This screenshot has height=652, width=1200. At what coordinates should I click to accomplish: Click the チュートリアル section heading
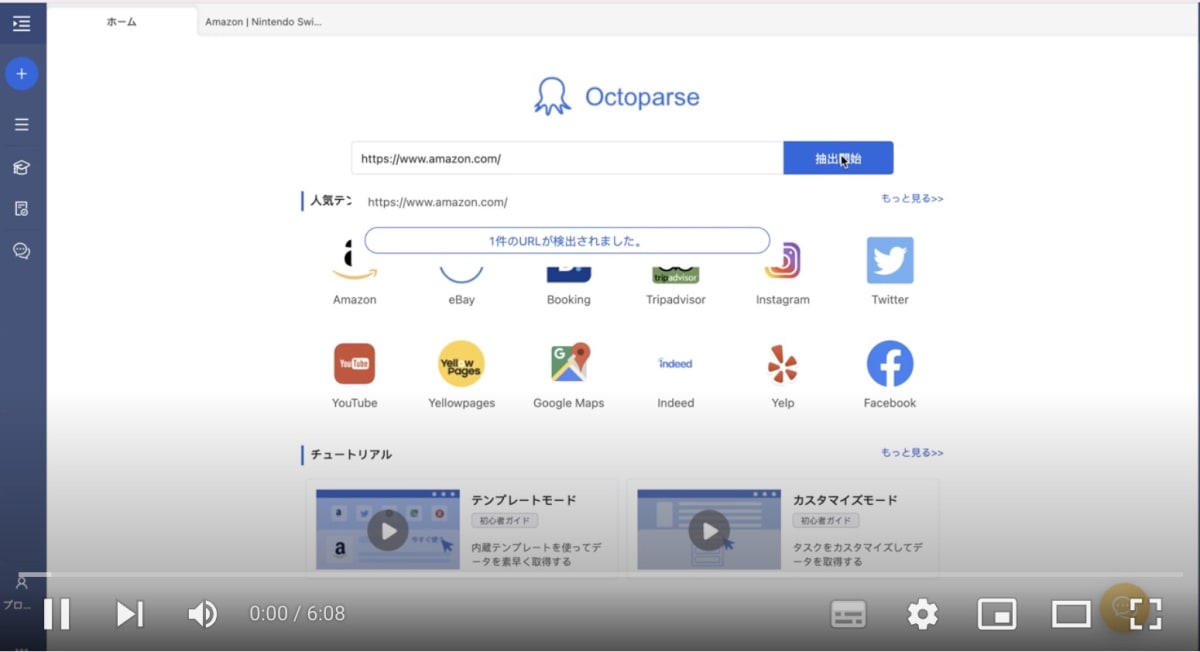point(351,455)
